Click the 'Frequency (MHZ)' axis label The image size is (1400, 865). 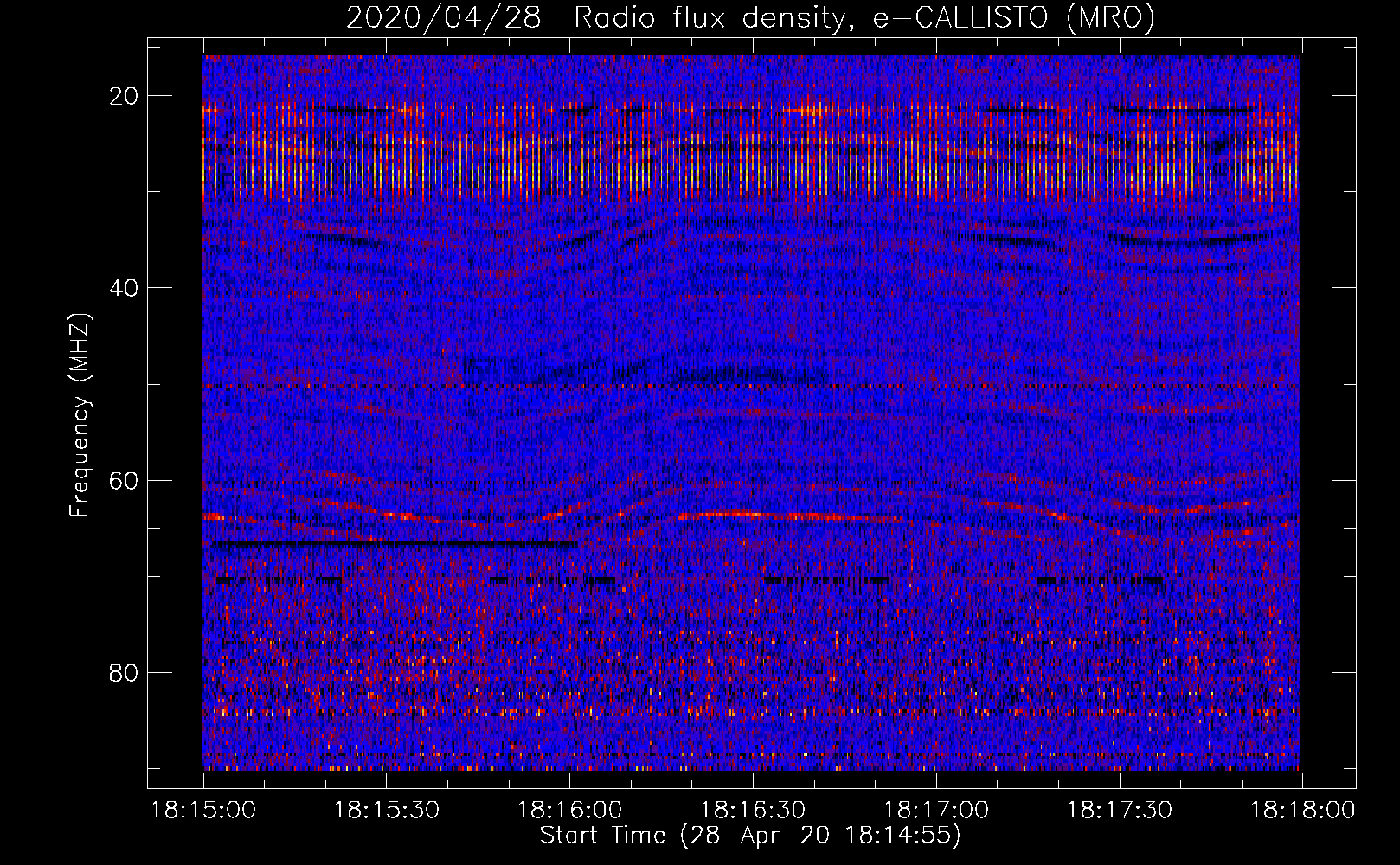tap(80, 415)
